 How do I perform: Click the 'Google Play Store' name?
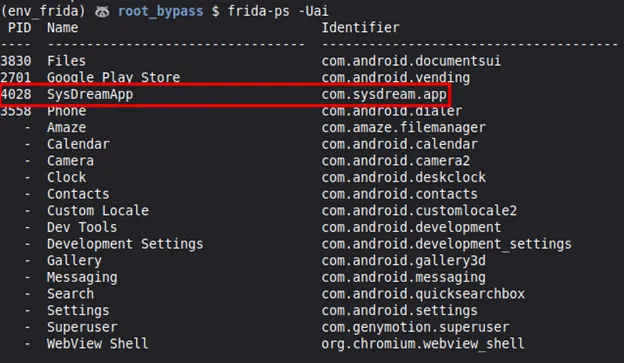tap(113, 77)
